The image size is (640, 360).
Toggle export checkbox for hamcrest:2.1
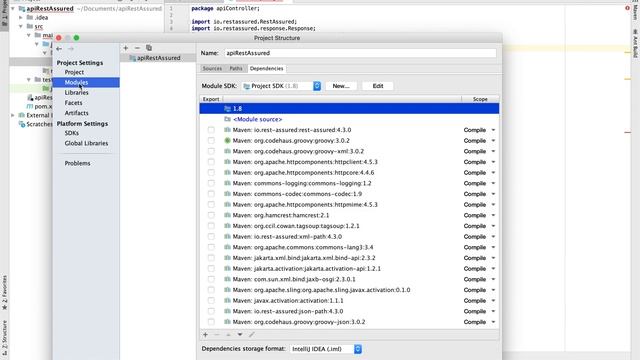point(211,215)
